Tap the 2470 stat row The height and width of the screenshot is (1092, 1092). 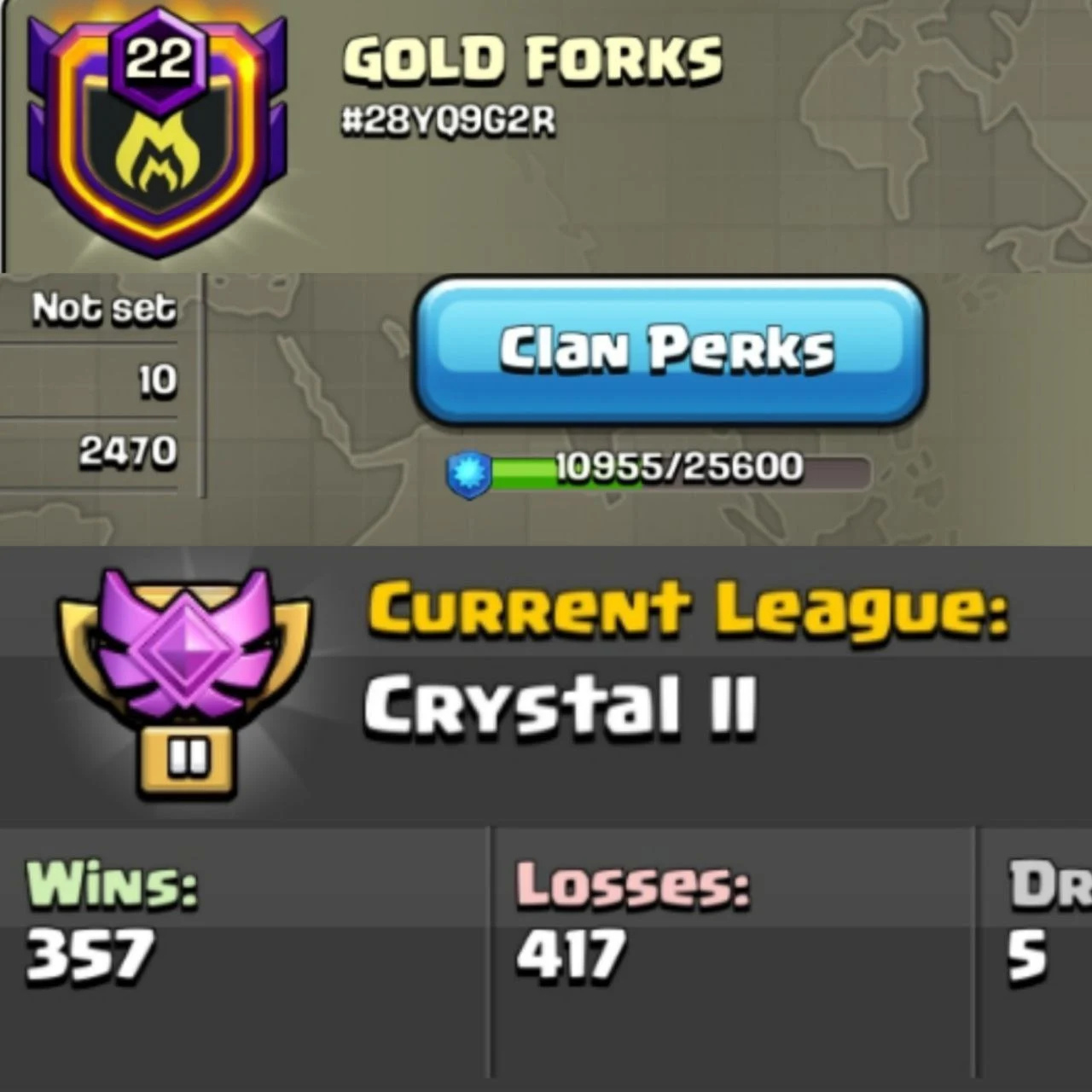pyautogui.click(x=90, y=453)
